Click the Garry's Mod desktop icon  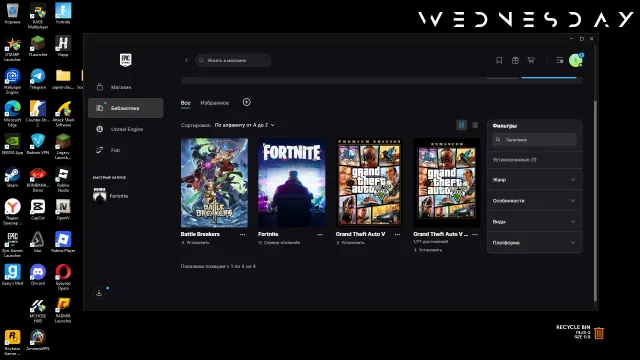(12, 275)
